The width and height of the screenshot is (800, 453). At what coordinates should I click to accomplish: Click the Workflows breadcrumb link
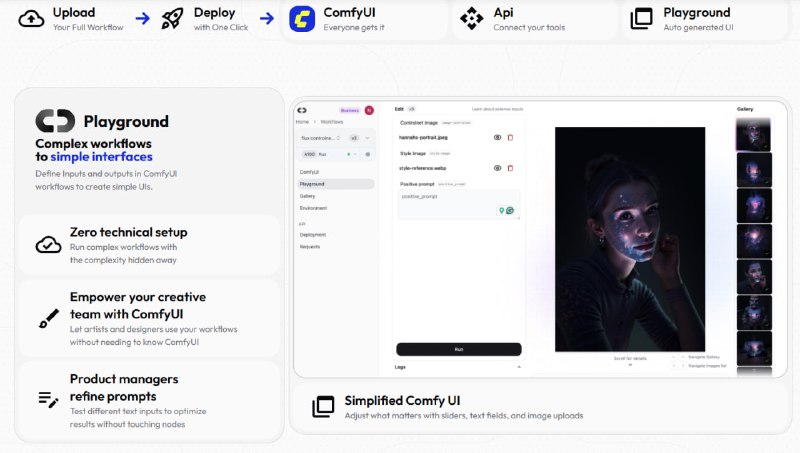click(332, 122)
